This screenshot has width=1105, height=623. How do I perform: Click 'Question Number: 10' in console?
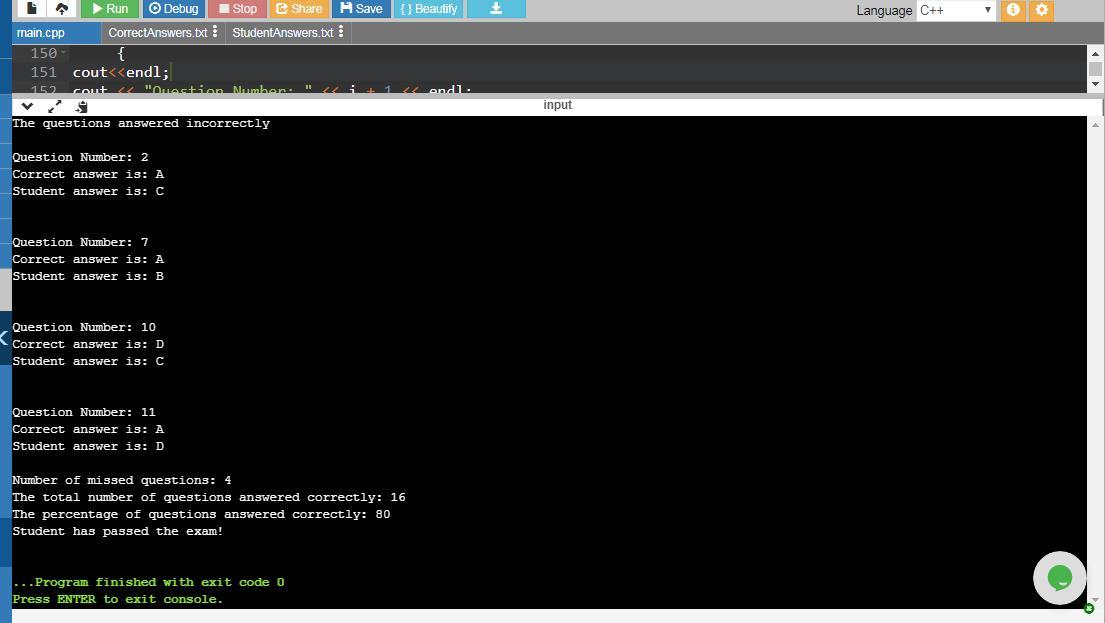[x=84, y=327]
